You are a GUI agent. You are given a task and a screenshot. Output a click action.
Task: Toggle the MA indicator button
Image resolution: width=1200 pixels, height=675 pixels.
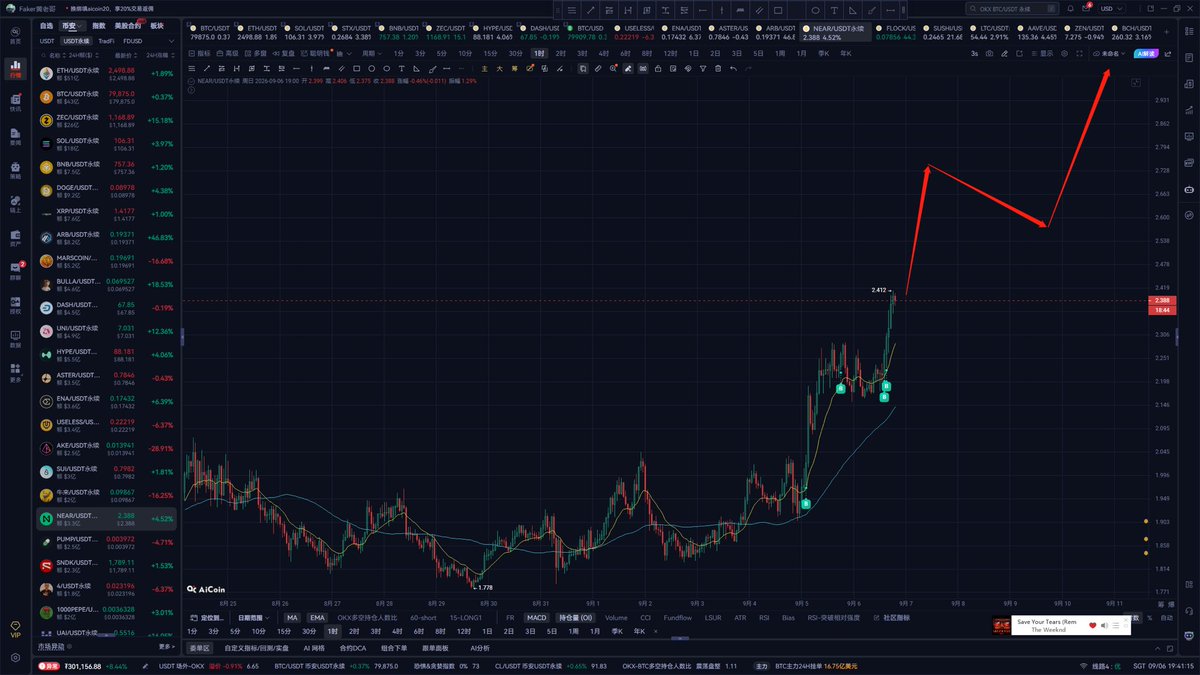(x=292, y=618)
